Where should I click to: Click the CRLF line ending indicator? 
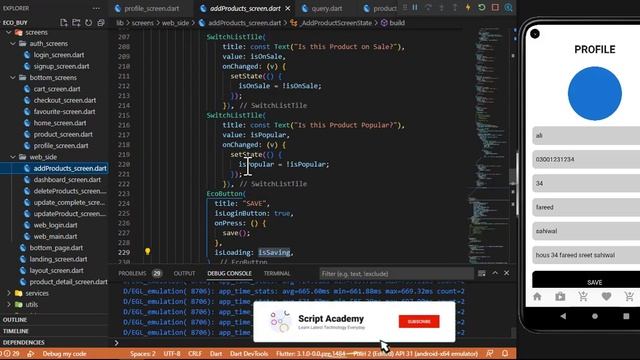click(195, 354)
